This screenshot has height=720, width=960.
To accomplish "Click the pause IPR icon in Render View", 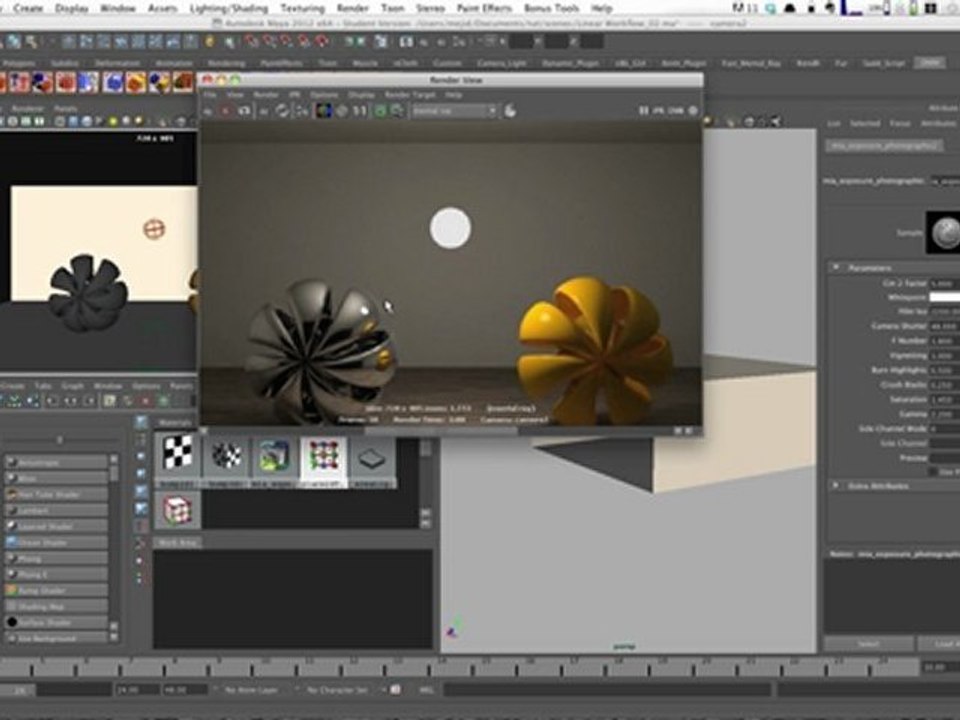I will [x=643, y=111].
